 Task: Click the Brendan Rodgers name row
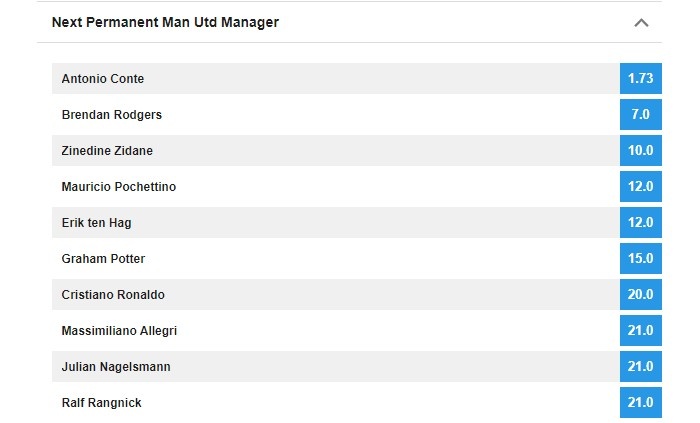tap(336, 115)
